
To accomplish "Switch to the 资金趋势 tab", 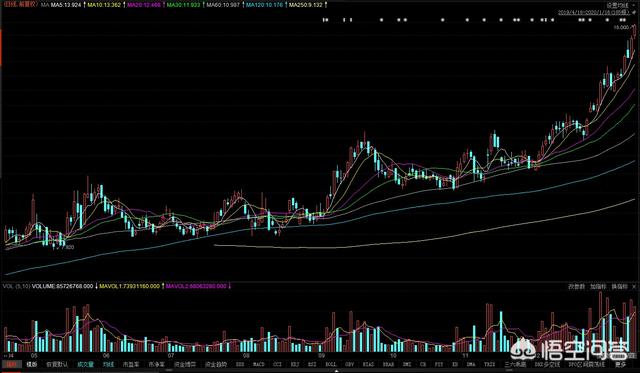I will tap(216, 364).
